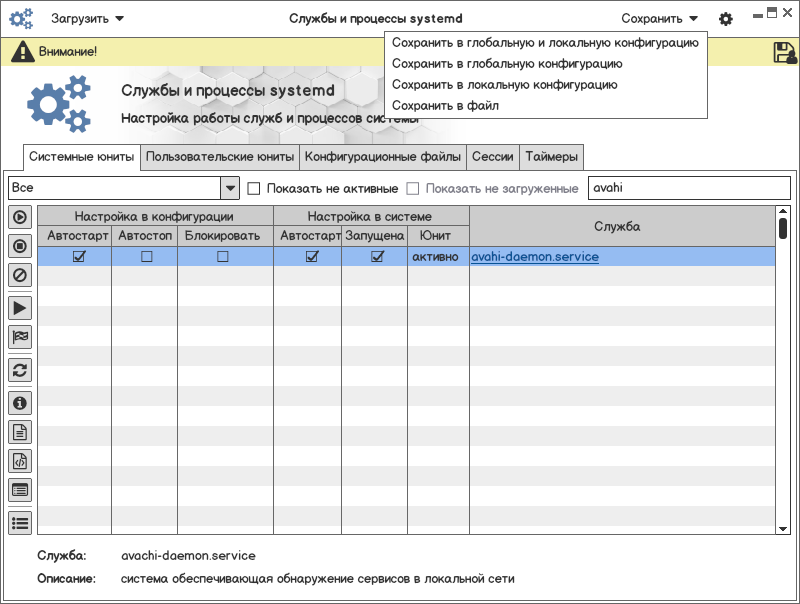Enable 'Показать не активные' checkbox

point(254,188)
